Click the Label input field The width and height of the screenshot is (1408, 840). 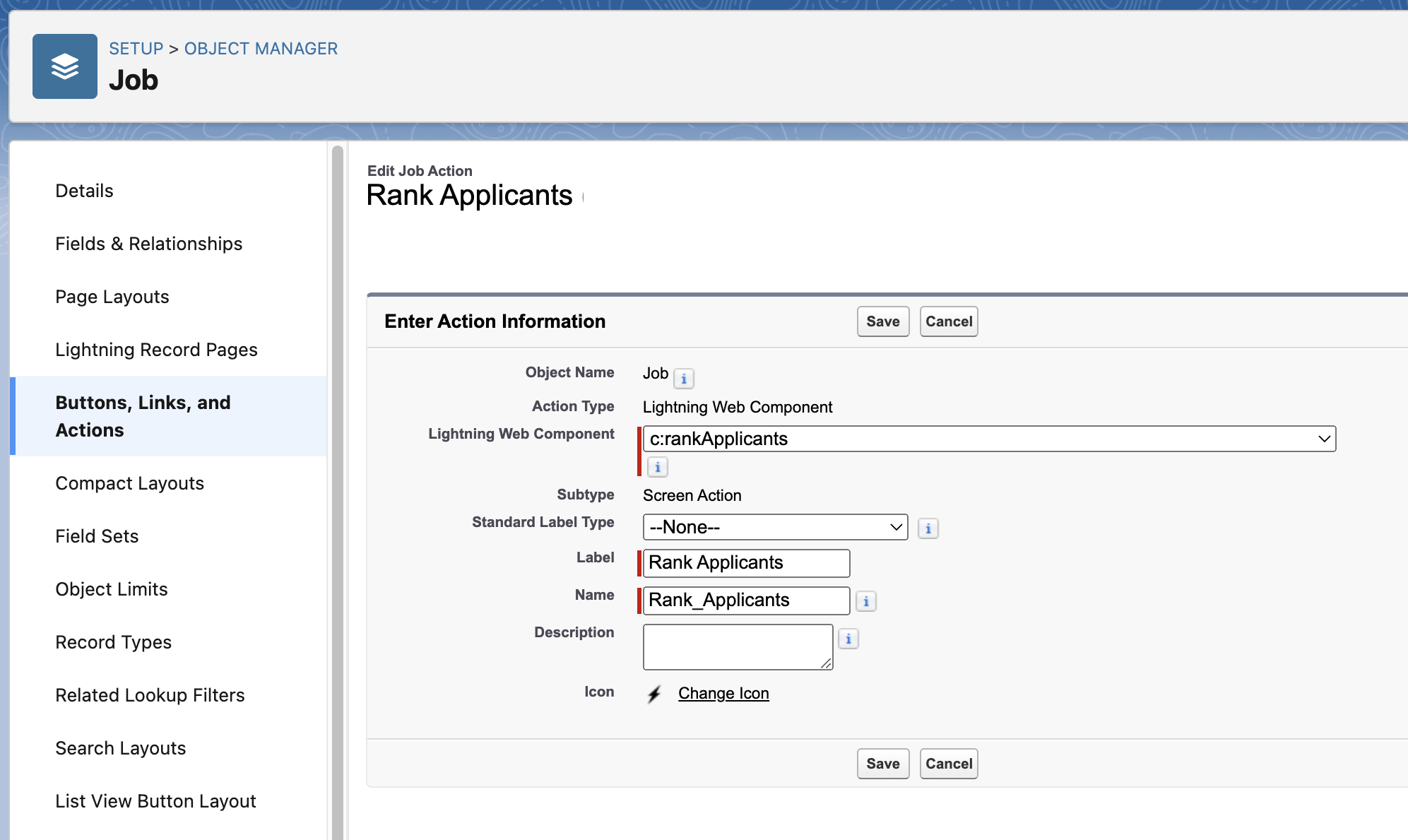(x=746, y=562)
